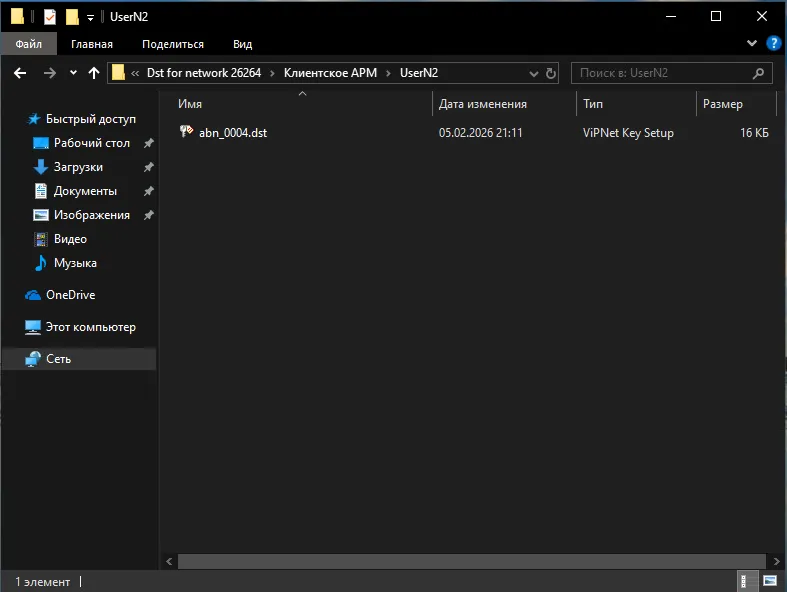Image resolution: width=787 pixels, height=592 pixels.
Task: Click the ViPNet key icon of abn_0004.dst
Action: click(x=186, y=132)
